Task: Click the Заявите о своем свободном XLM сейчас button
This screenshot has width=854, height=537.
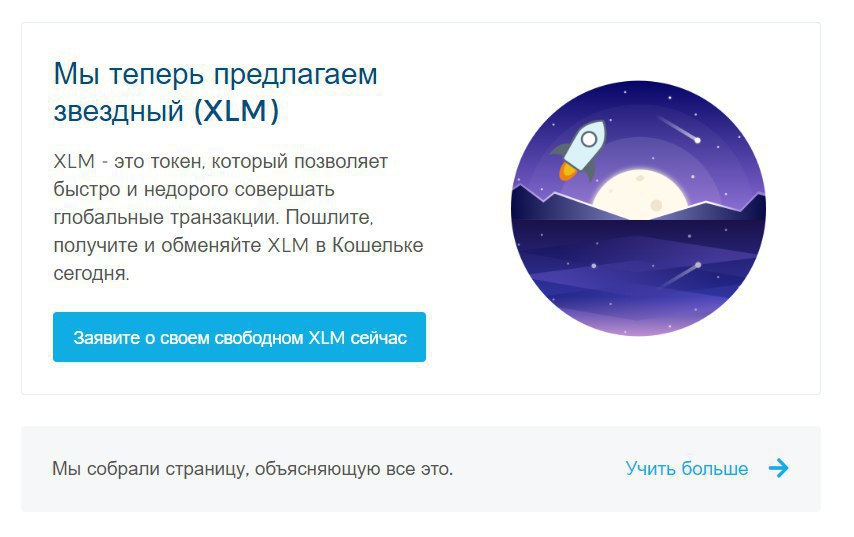Action: point(239,337)
